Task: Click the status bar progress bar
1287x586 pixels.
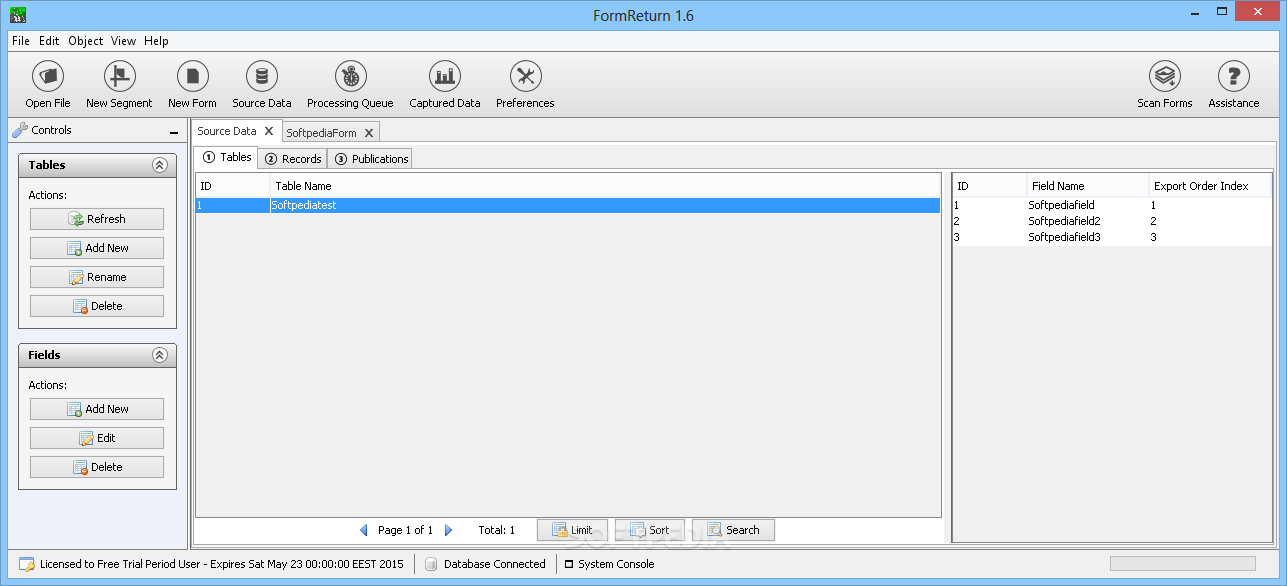Action: [x=1182, y=564]
